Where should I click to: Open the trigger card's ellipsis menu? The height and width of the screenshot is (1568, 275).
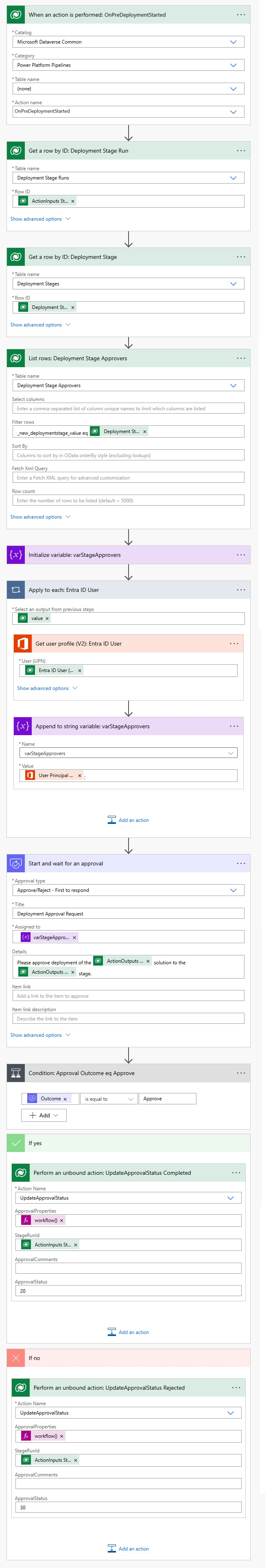(241, 15)
